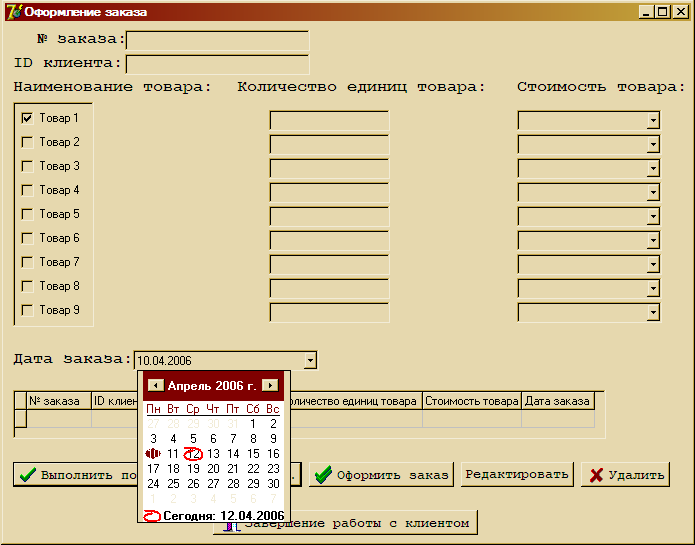Click the Стоимость товара column header

point(472,401)
